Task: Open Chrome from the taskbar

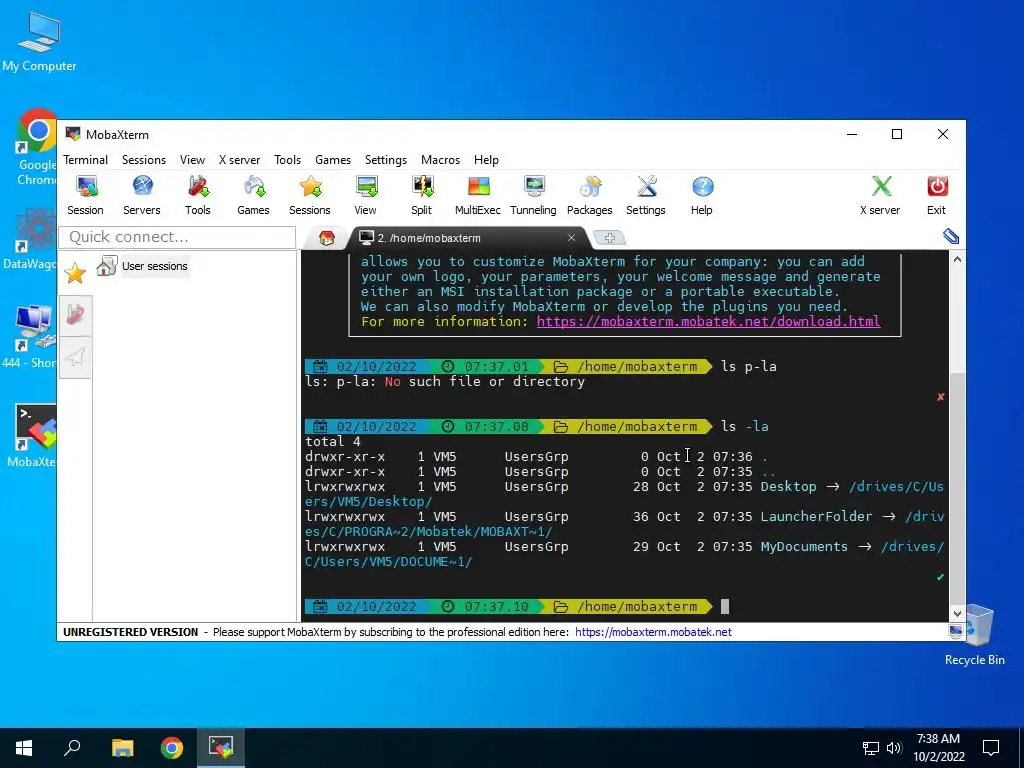Action: [172, 748]
